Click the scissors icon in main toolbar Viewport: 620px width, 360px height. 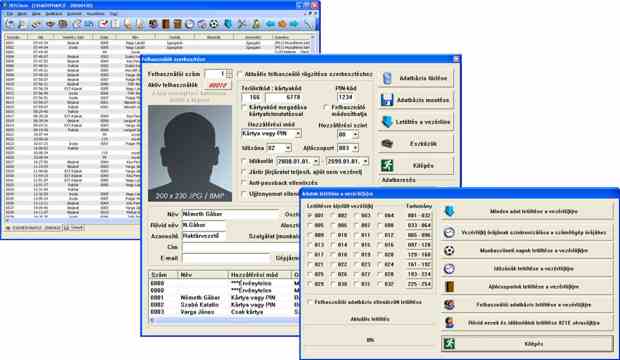[x=242, y=24]
